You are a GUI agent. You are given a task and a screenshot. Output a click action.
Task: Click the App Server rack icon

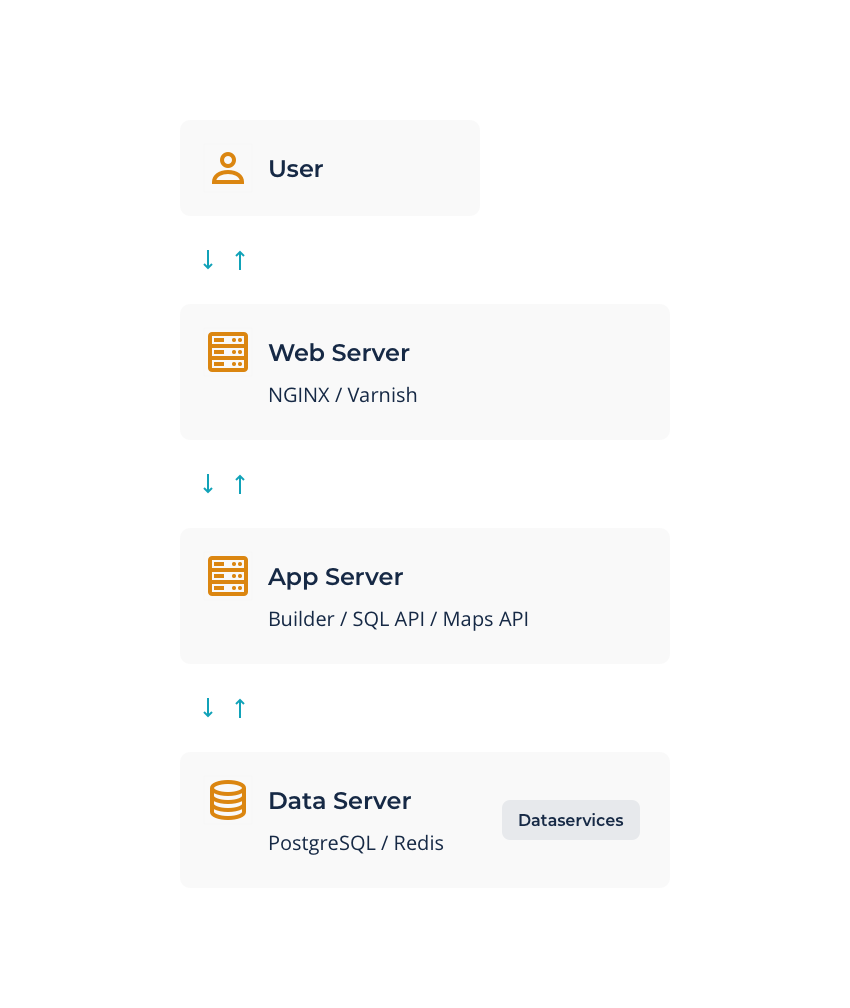coord(228,576)
